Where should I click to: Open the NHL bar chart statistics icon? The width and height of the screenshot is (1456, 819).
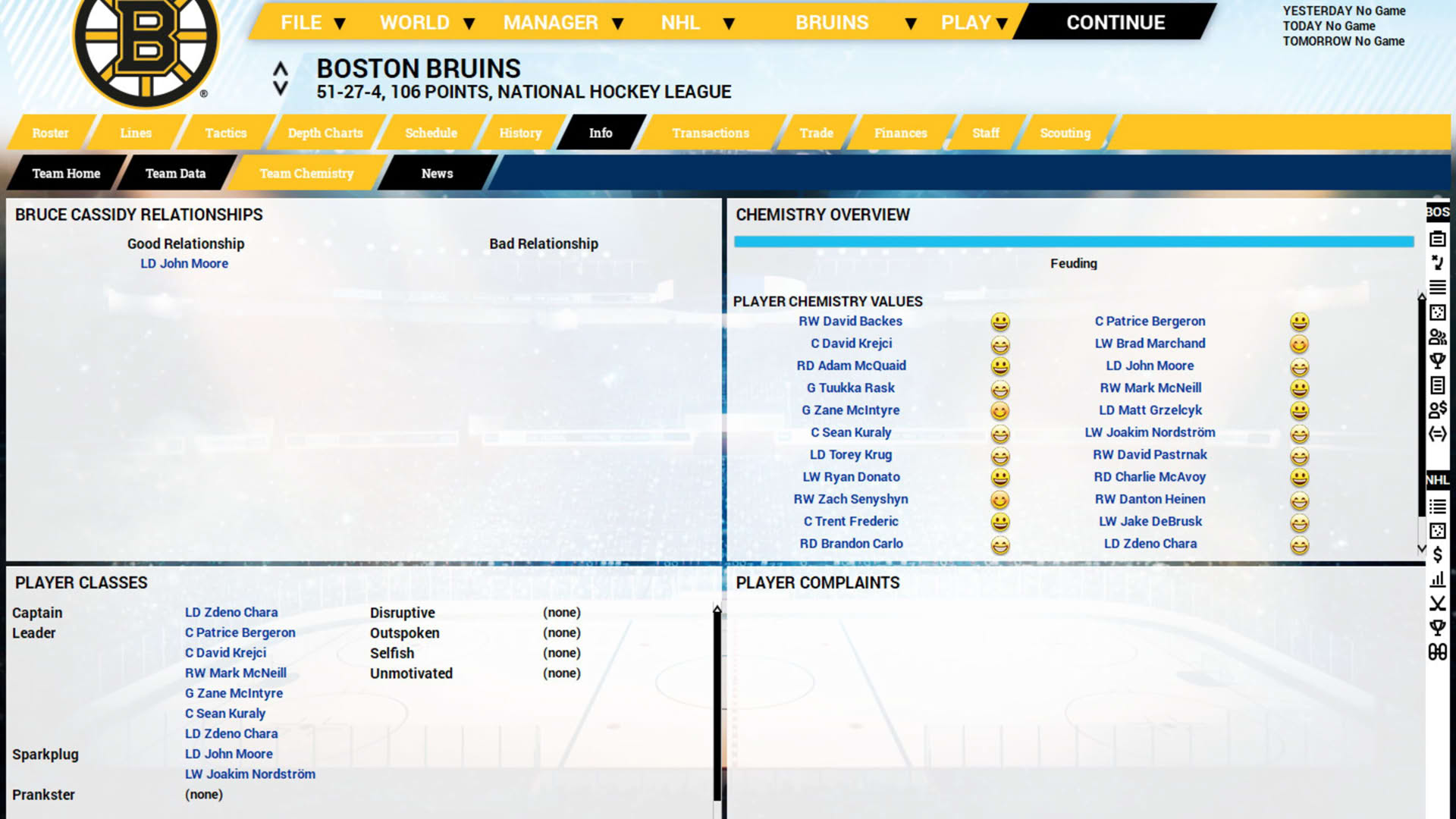1437,579
